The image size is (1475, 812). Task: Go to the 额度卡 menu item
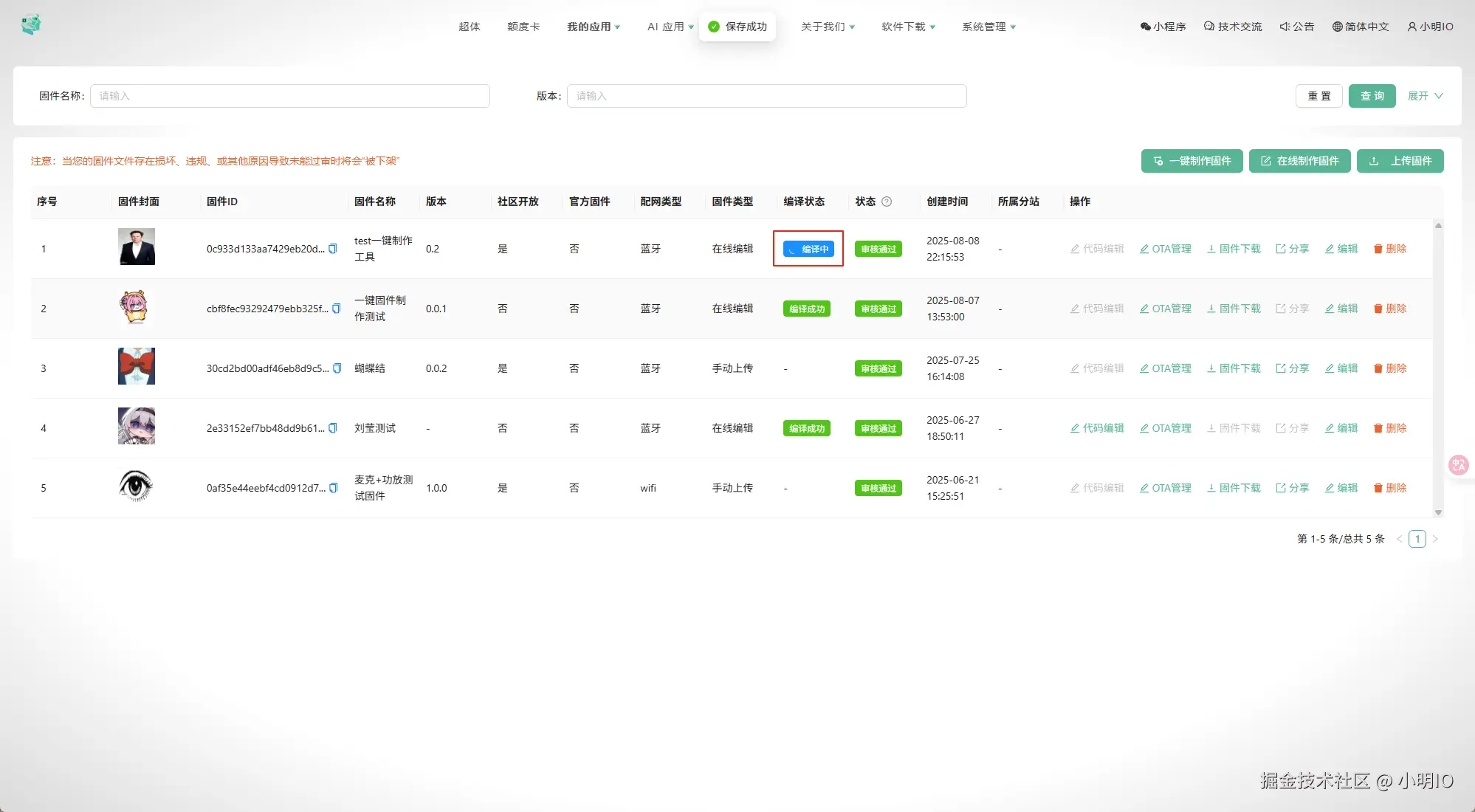(x=523, y=27)
